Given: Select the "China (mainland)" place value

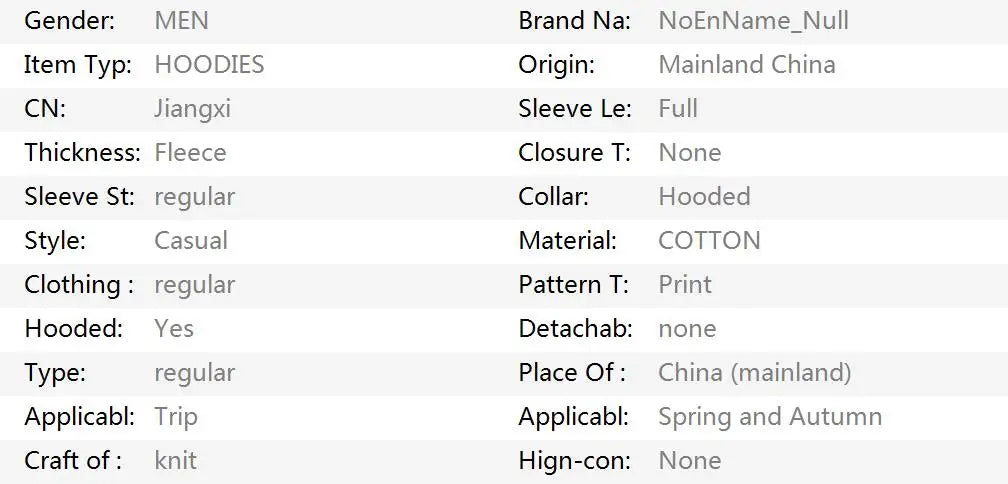Looking at the screenshot, I should point(754,373).
